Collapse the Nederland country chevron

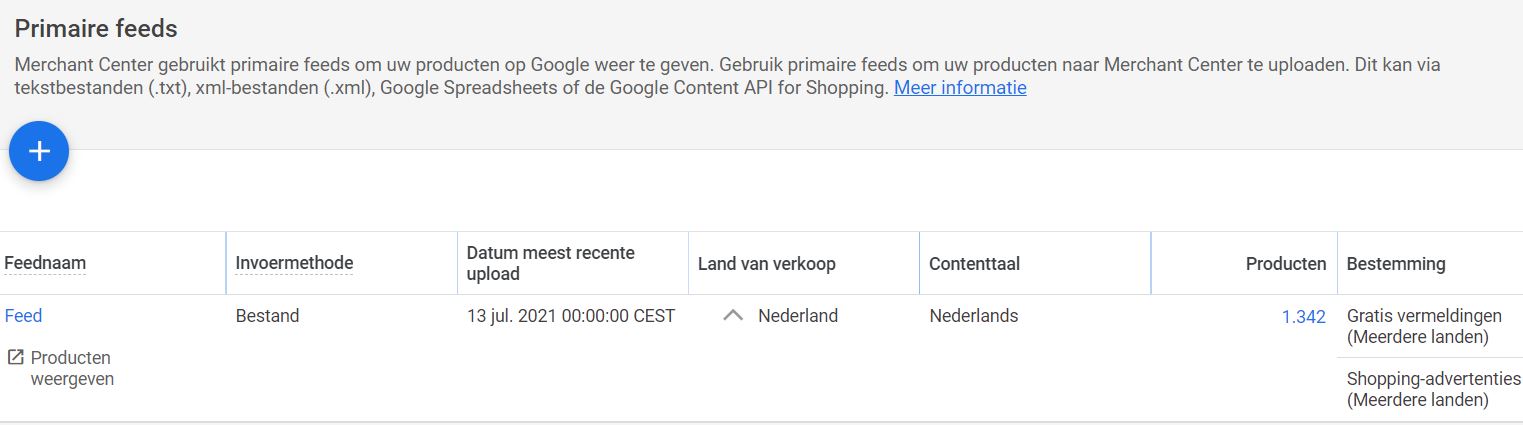pyautogui.click(x=733, y=316)
